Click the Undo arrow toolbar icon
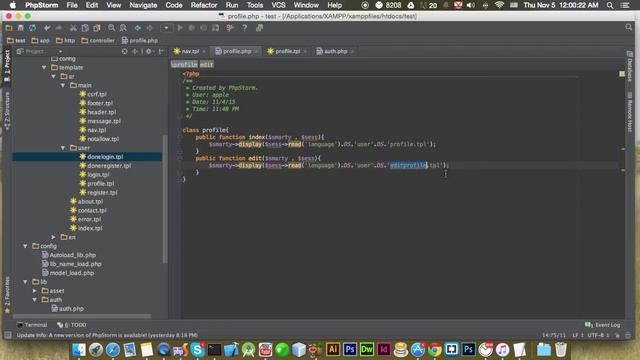 (x=47, y=28)
